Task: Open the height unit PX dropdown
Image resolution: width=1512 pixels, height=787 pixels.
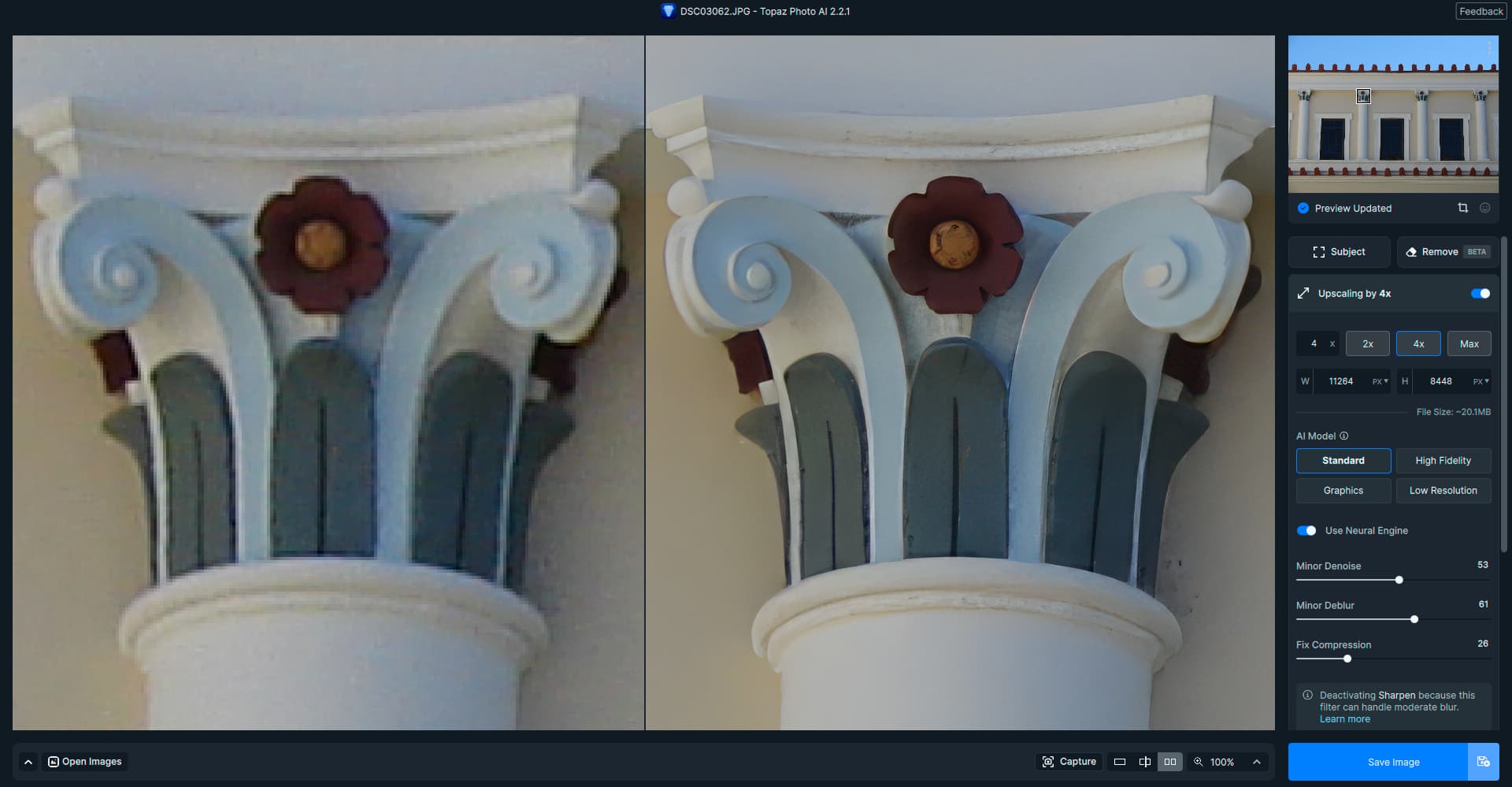Action: (1480, 381)
